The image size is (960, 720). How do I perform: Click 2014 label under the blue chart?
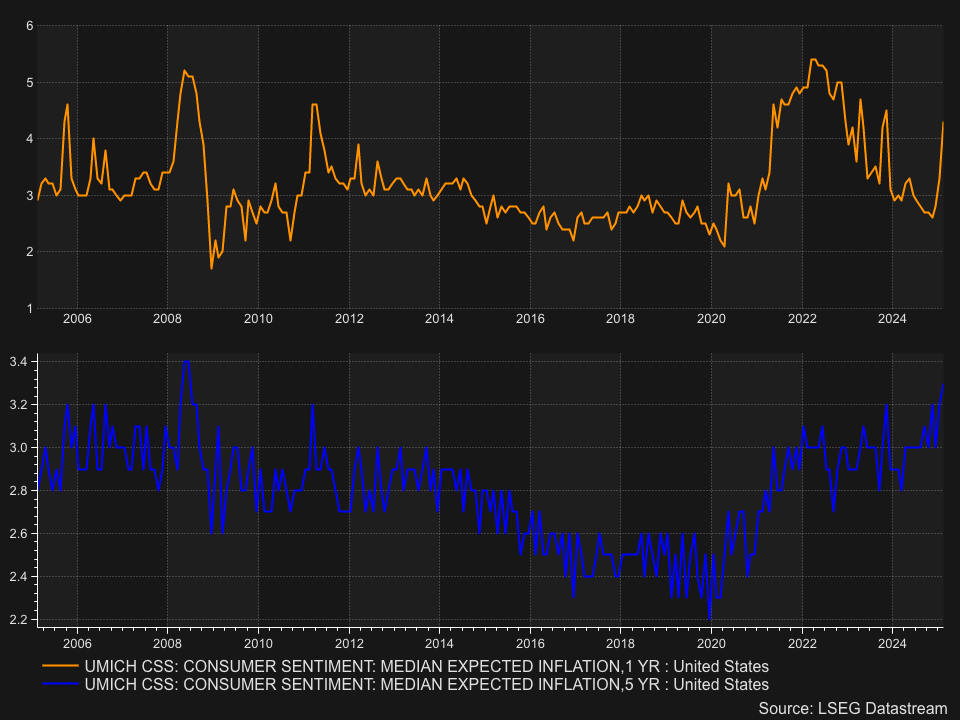[x=439, y=643]
